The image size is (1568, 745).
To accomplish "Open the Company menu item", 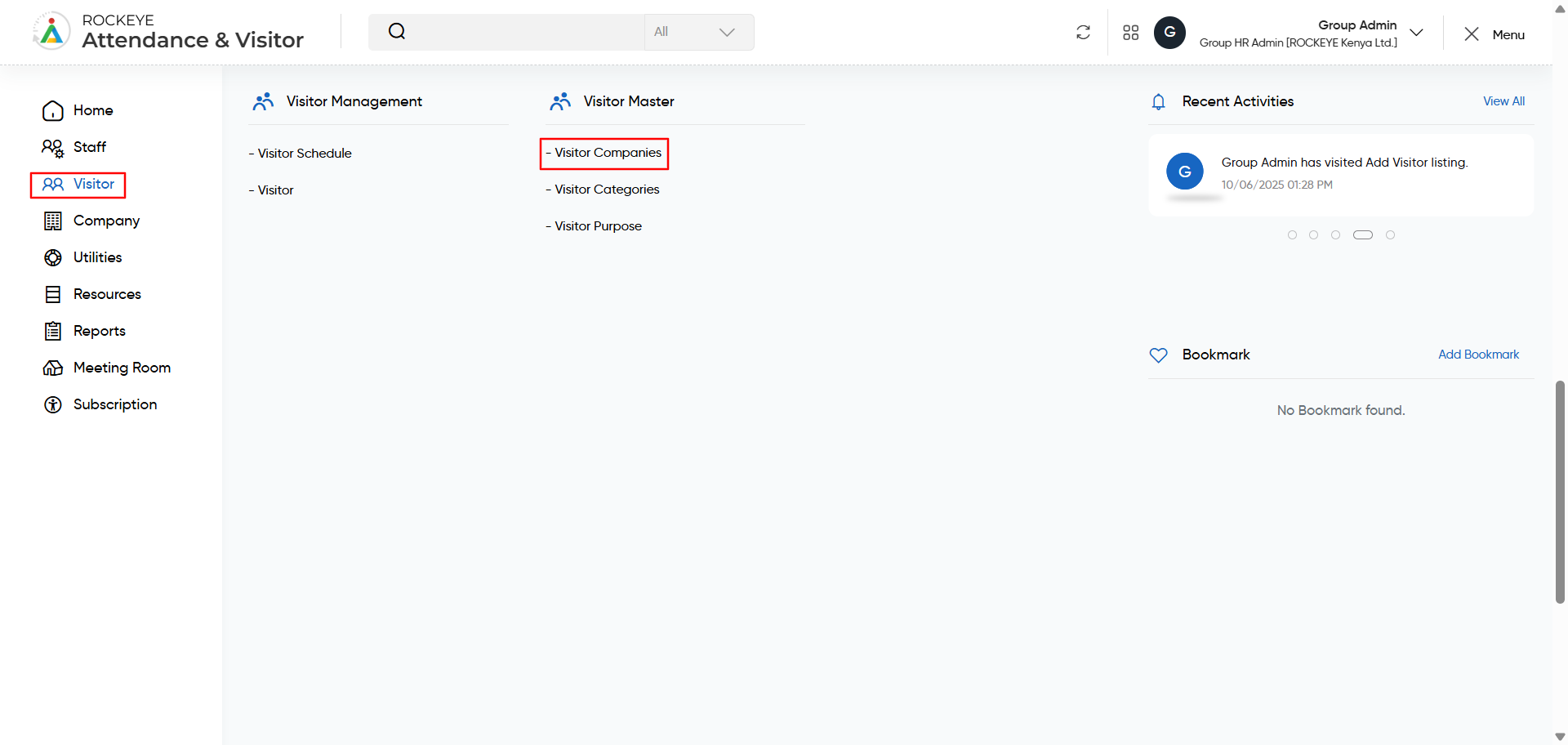I will coord(106,221).
